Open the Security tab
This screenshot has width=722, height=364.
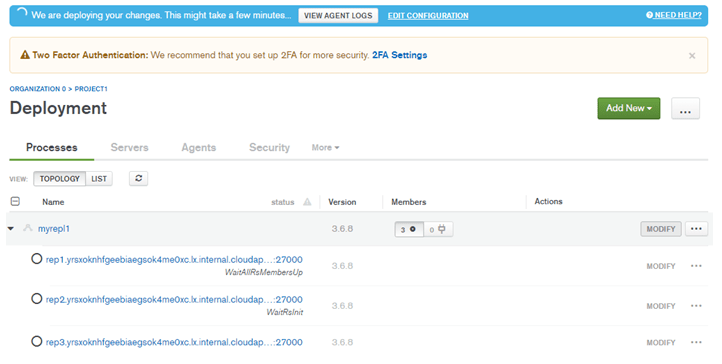pos(269,148)
